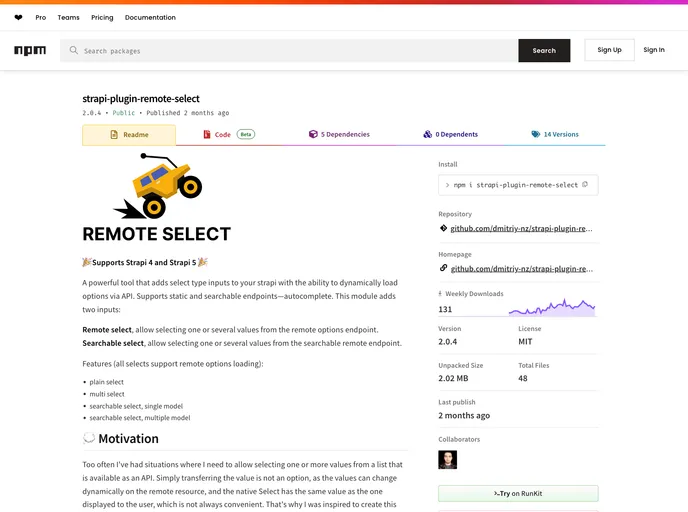Open the Teams menu item
Screen dimensions: 688x512
68,18
